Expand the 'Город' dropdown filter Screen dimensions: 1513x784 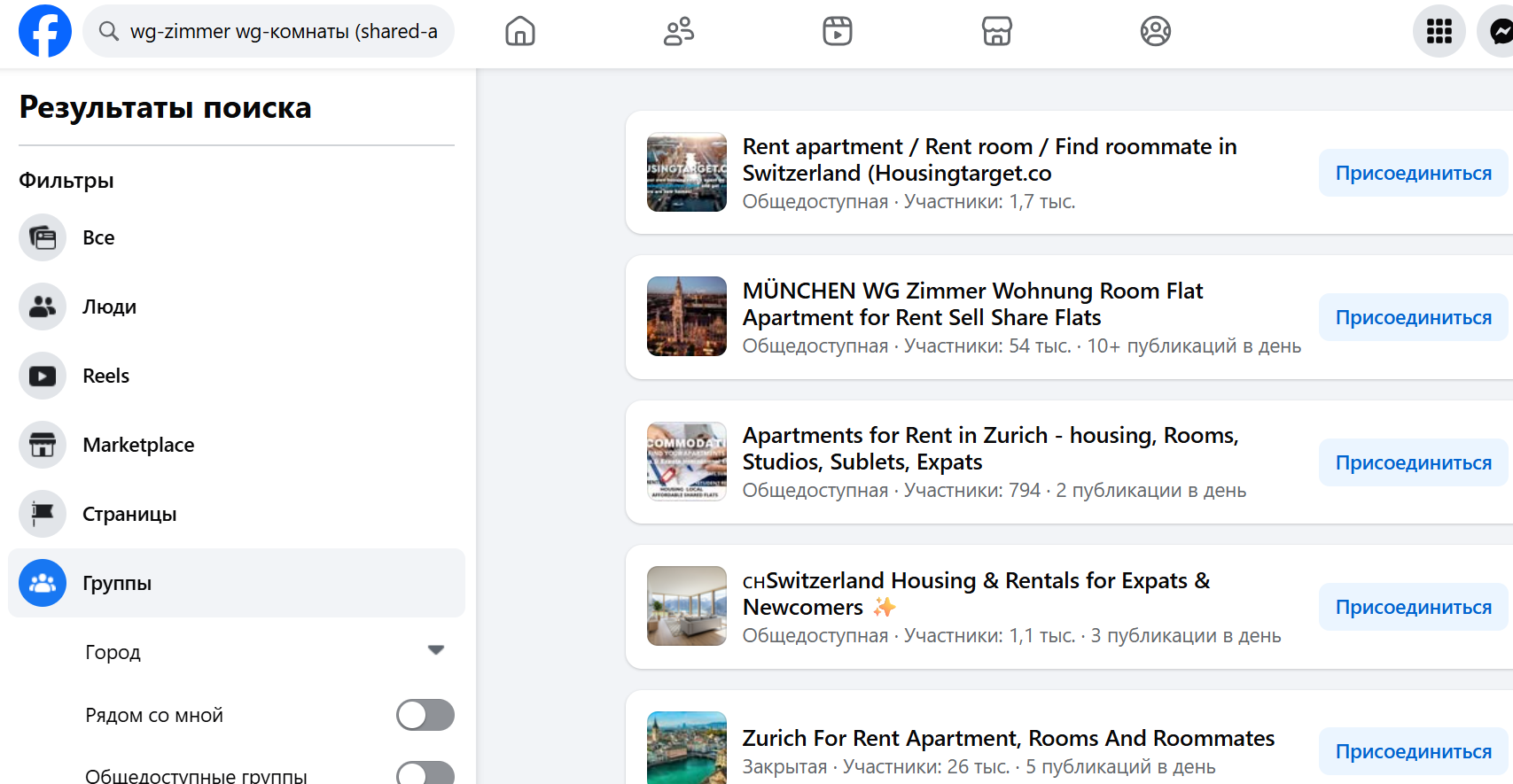(x=435, y=651)
